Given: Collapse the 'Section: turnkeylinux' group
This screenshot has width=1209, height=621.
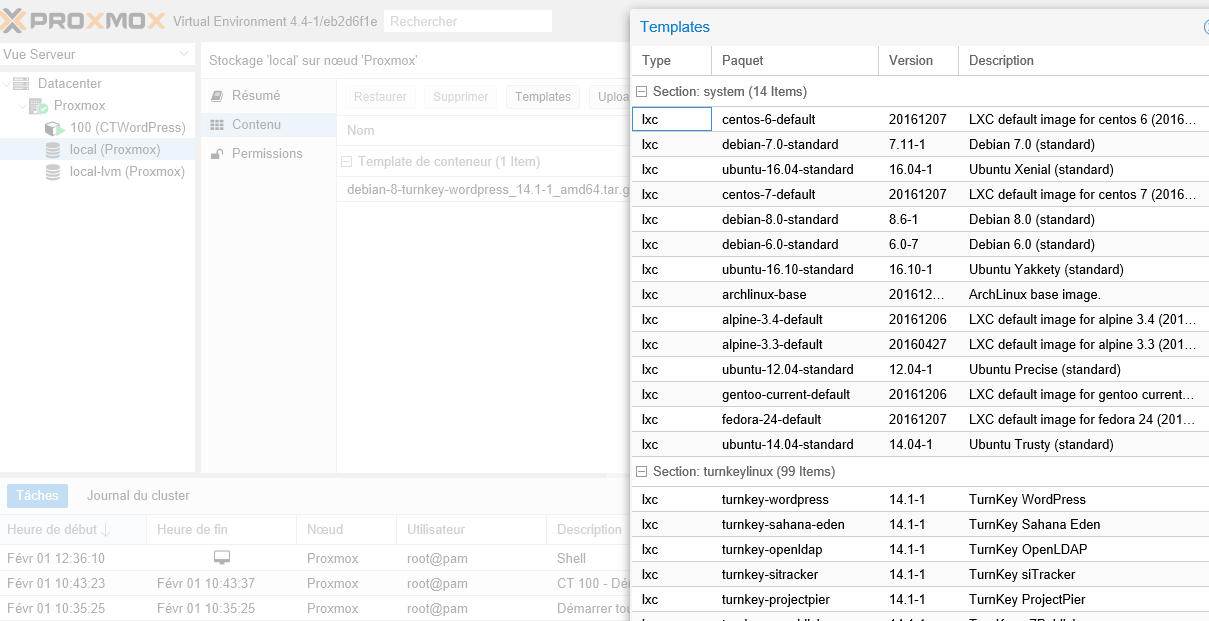Looking at the screenshot, I should 642,472.
